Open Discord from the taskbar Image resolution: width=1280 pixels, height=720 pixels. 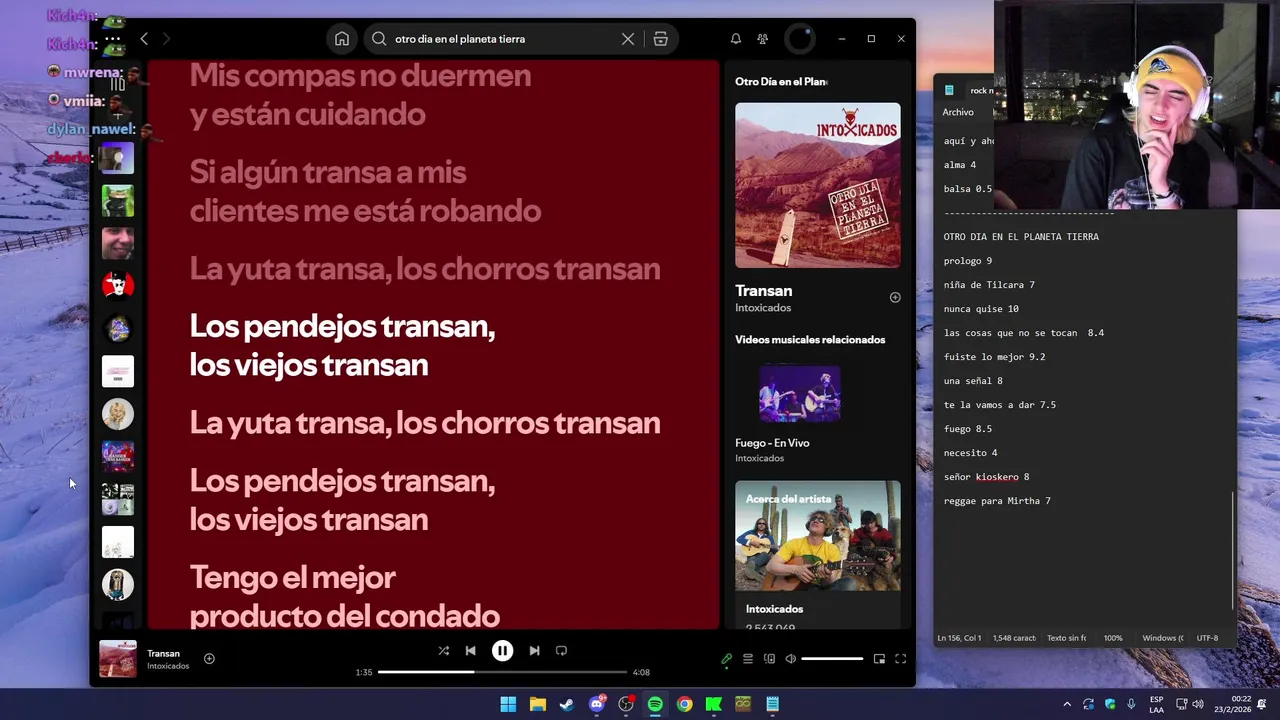pyautogui.click(x=597, y=704)
